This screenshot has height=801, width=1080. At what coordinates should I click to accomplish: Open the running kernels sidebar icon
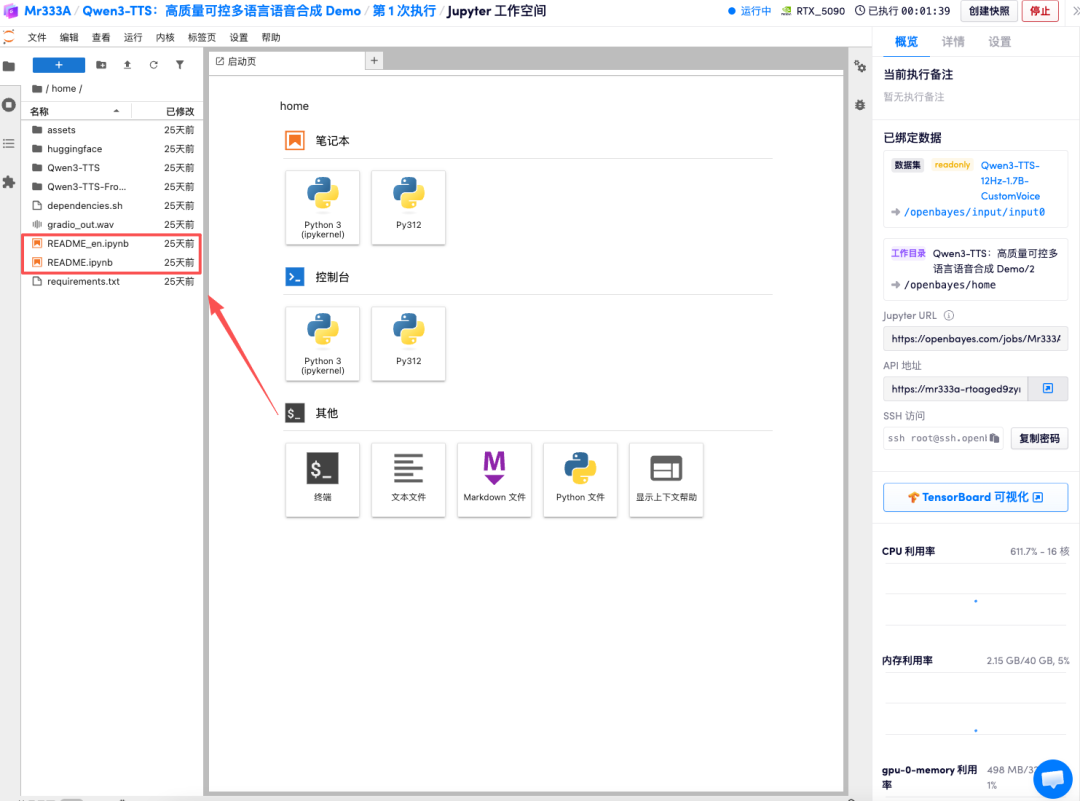(x=9, y=105)
